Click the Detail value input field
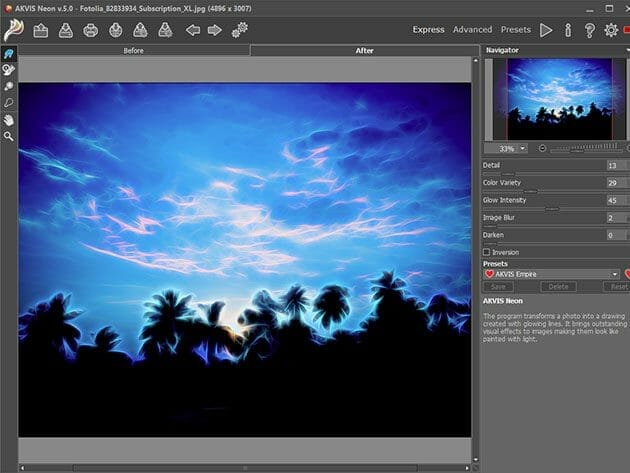This screenshot has height=473, width=630. [615, 165]
